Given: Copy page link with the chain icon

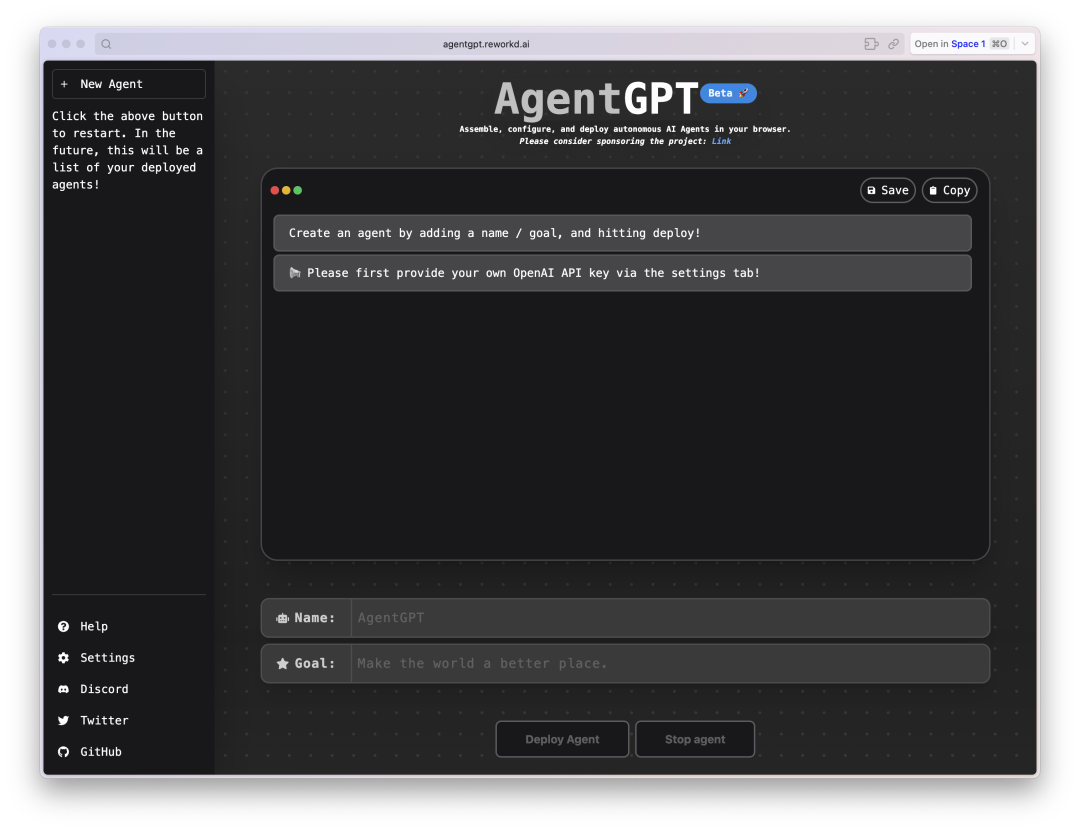Looking at the screenshot, I should pyautogui.click(x=893, y=44).
